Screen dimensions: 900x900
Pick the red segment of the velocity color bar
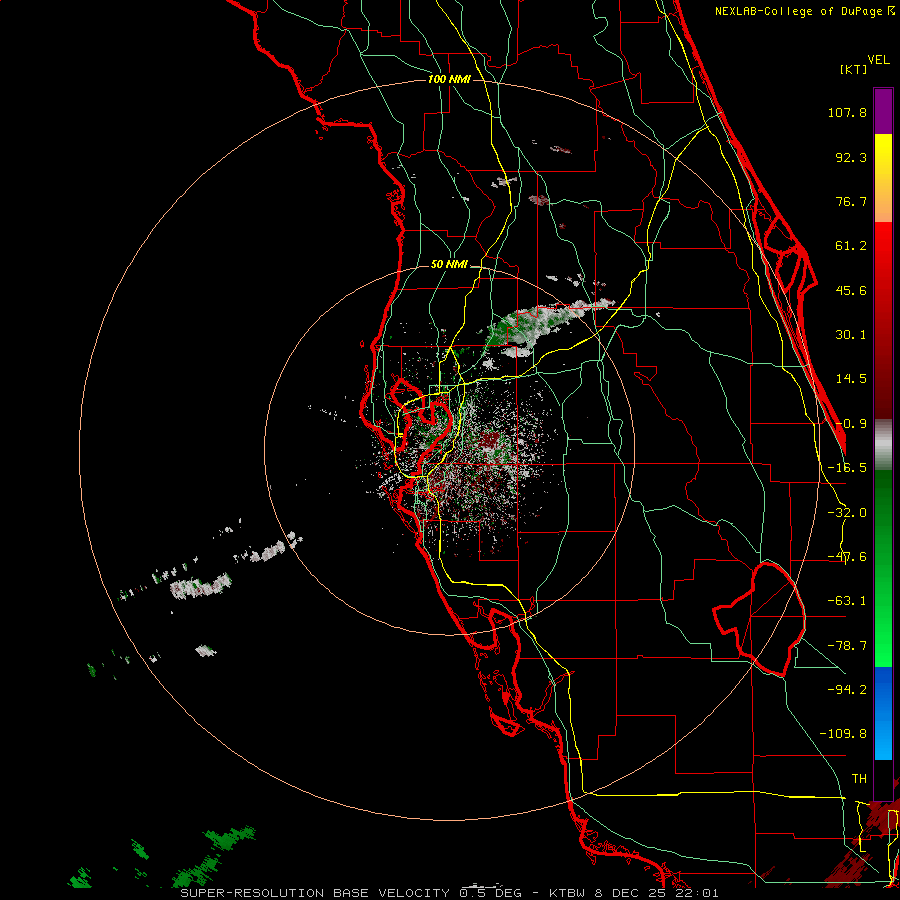pos(883,320)
